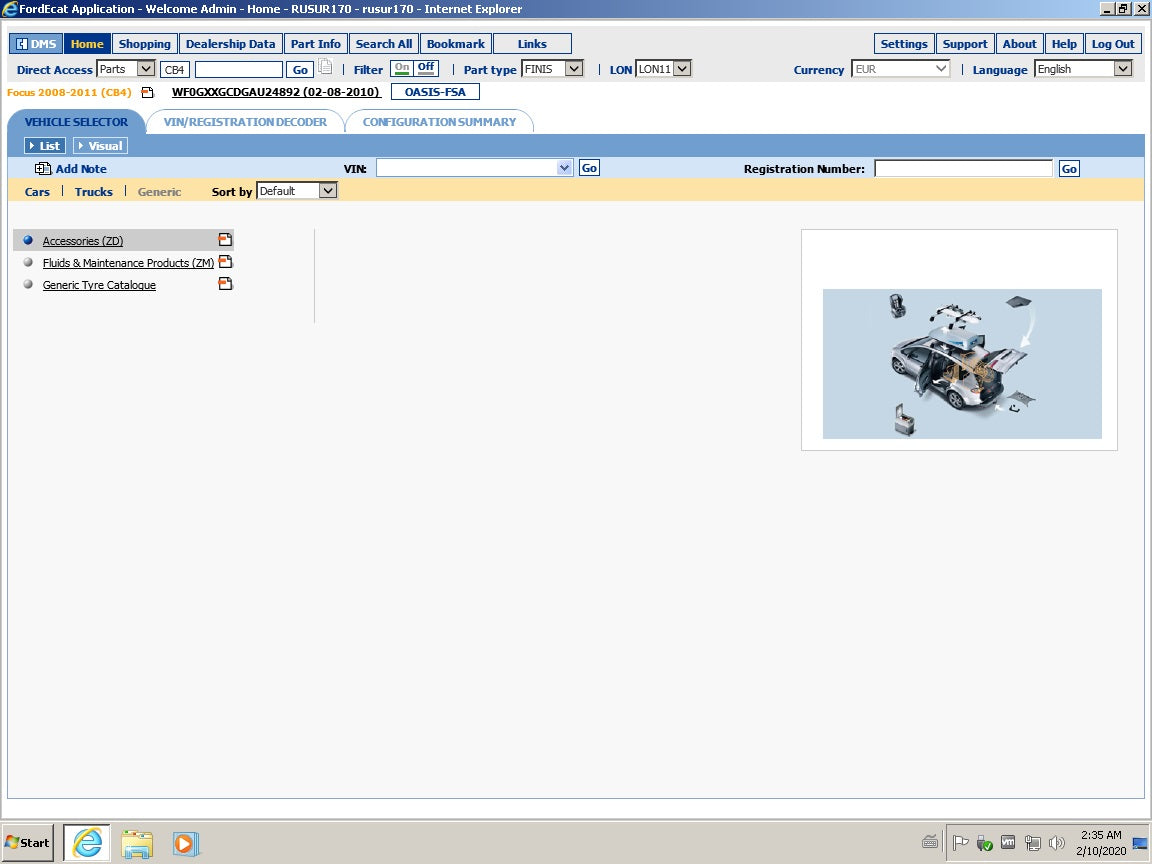The image size is (1152, 864).
Task: Open the Generic Tyre Catalogue link
Action: click(98, 284)
